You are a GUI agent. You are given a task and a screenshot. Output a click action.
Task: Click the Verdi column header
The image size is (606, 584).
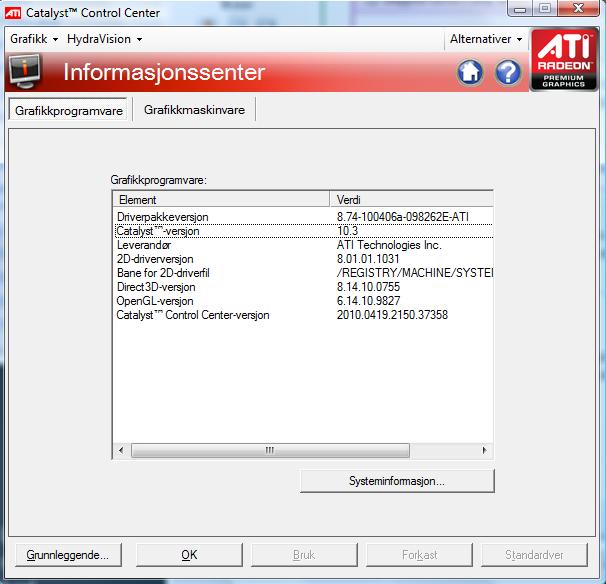click(412, 200)
